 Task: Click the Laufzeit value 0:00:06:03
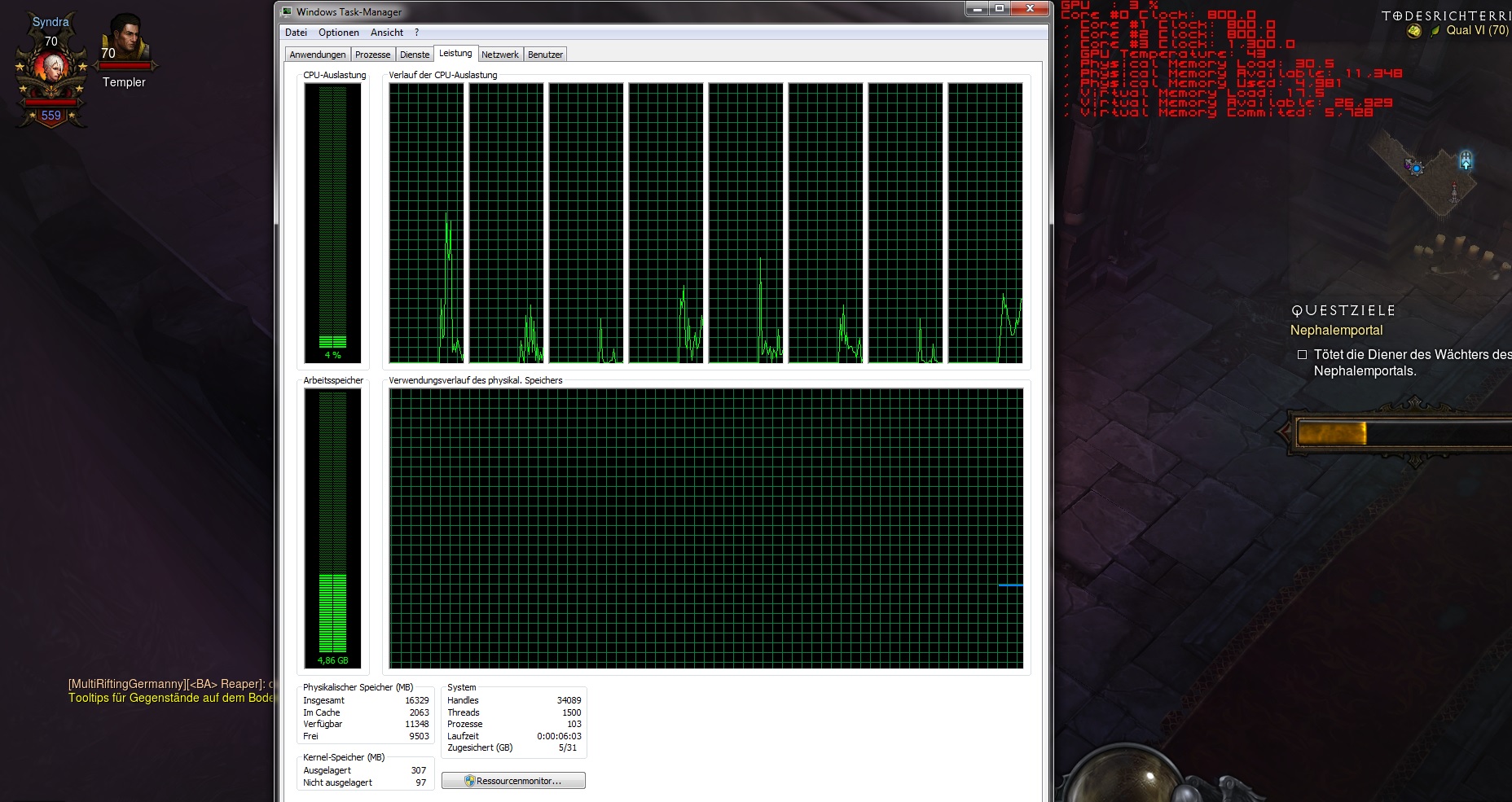pos(559,736)
